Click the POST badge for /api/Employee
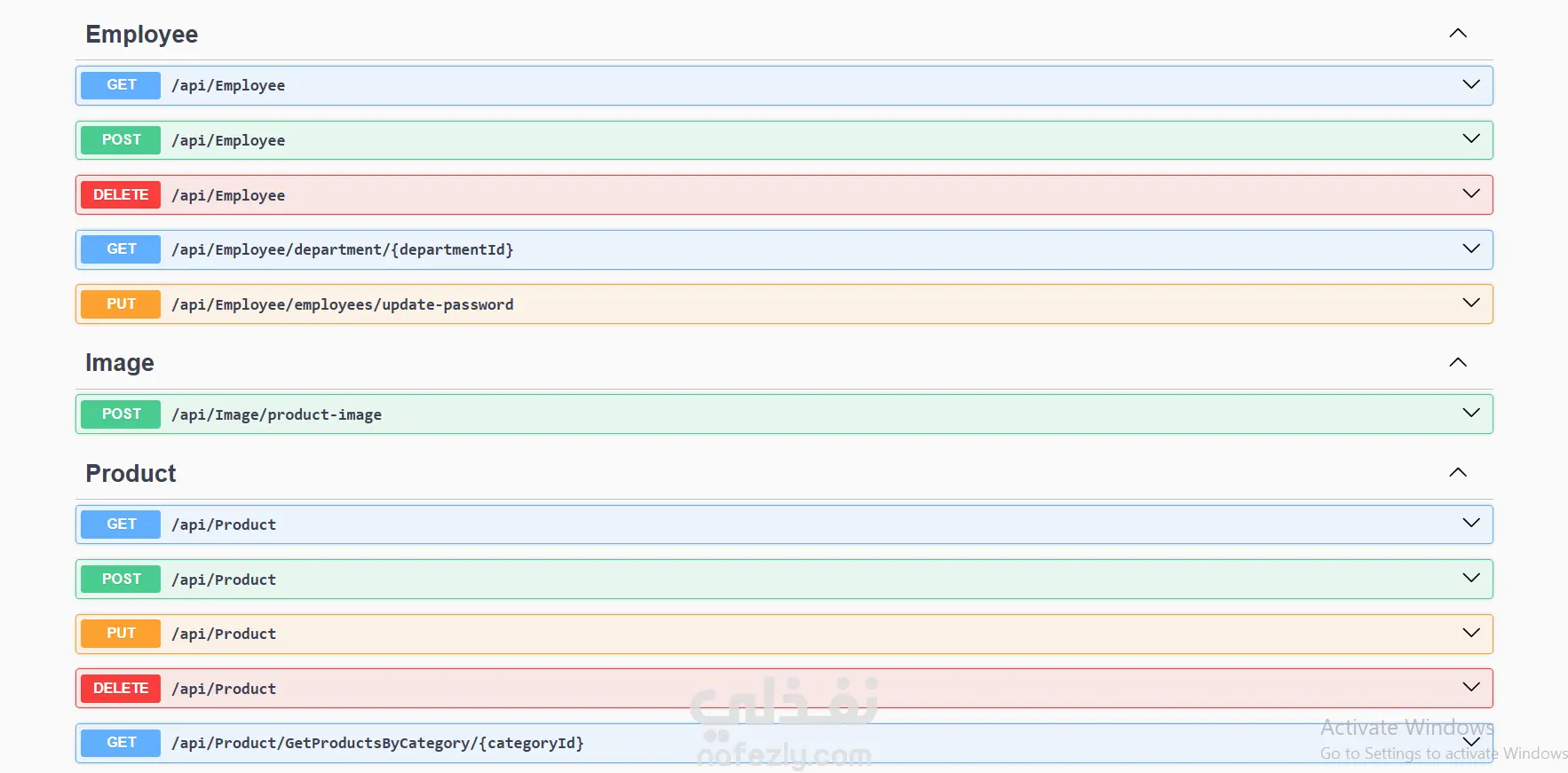This screenshot has width=1568, height=773. coord(121,140)
